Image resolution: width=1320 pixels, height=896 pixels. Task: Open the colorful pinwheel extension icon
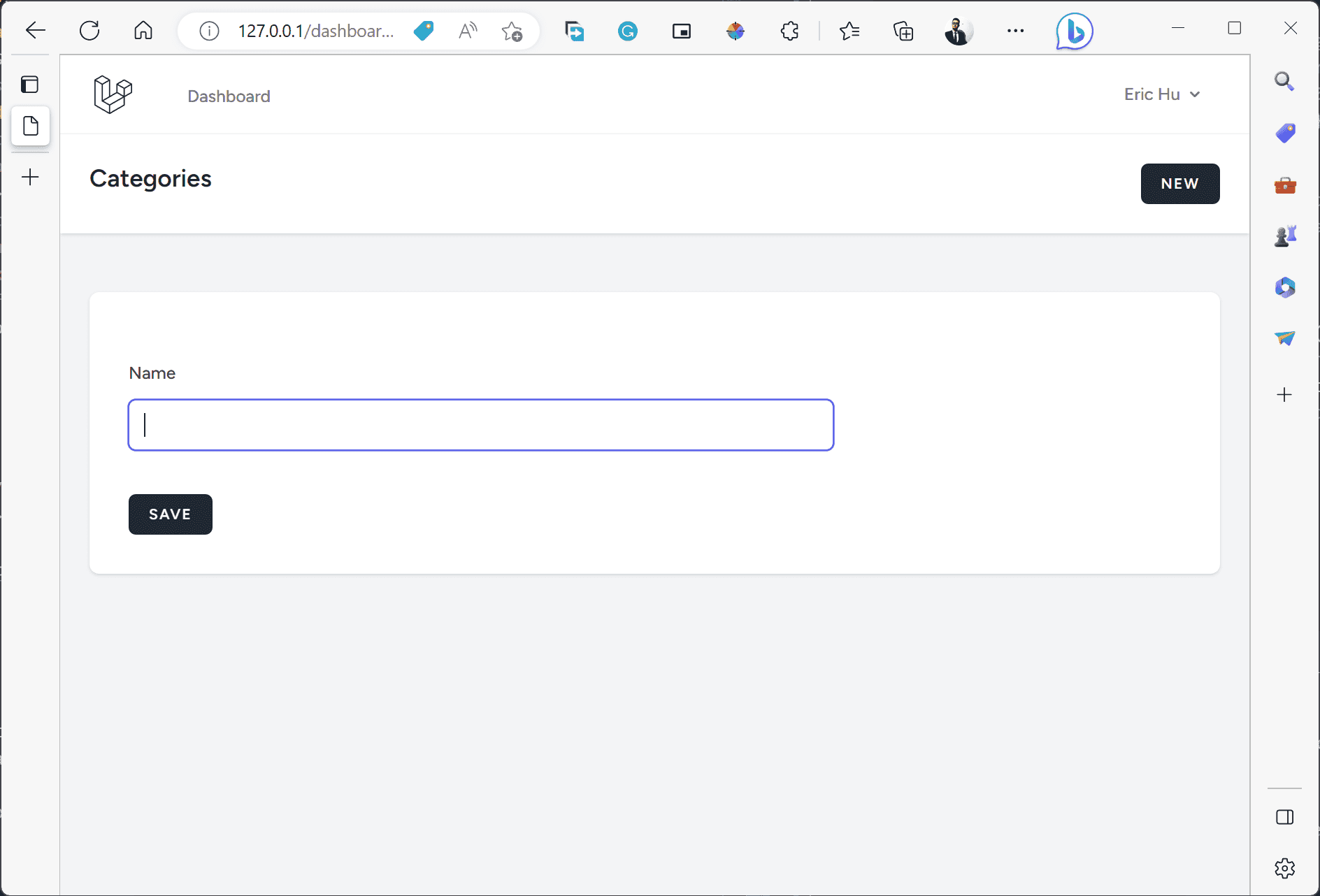click(736, 31)
